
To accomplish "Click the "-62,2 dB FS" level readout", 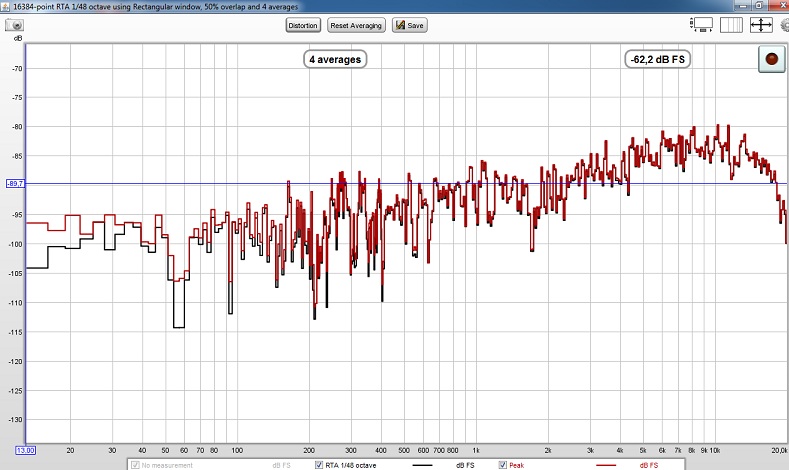I will point(658,59).
